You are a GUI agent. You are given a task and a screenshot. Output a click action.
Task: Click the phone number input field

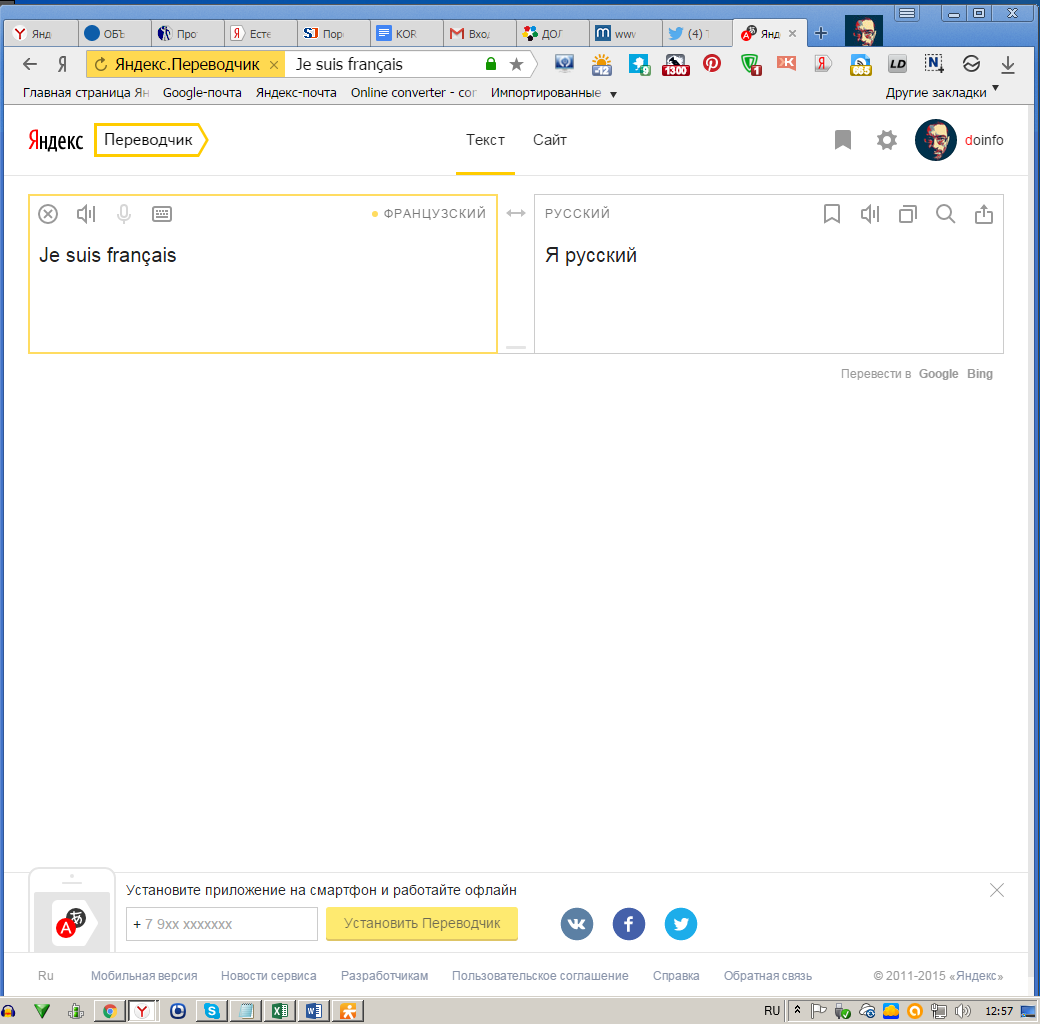(x=222, y=924)
